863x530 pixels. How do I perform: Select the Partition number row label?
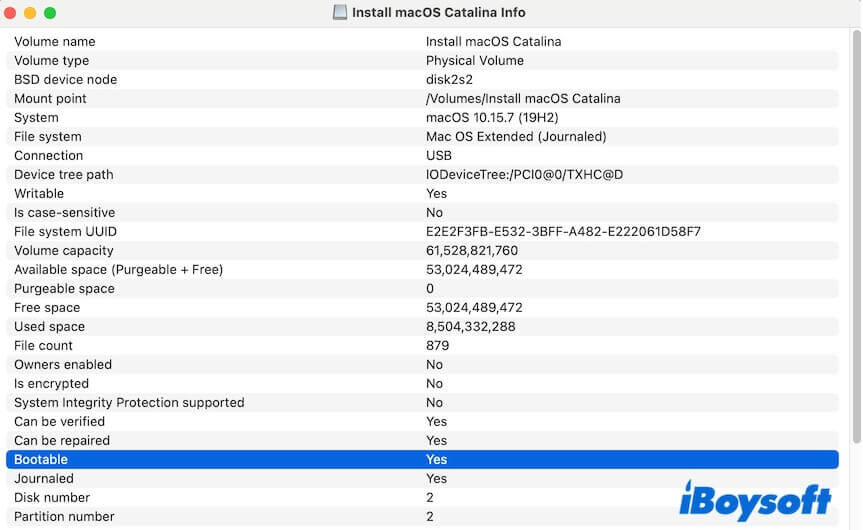click(64, 517)
